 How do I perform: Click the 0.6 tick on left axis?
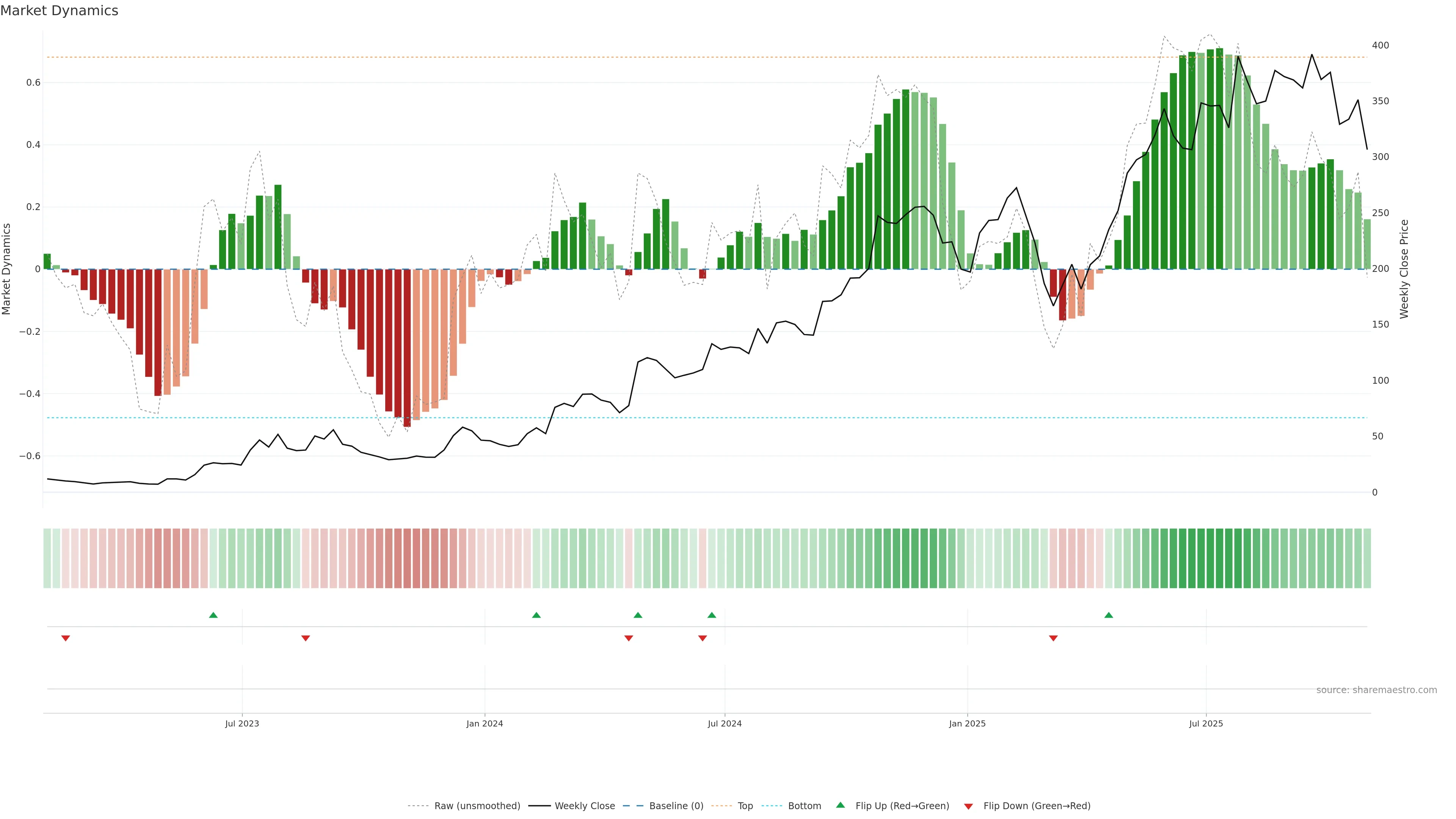33,83
